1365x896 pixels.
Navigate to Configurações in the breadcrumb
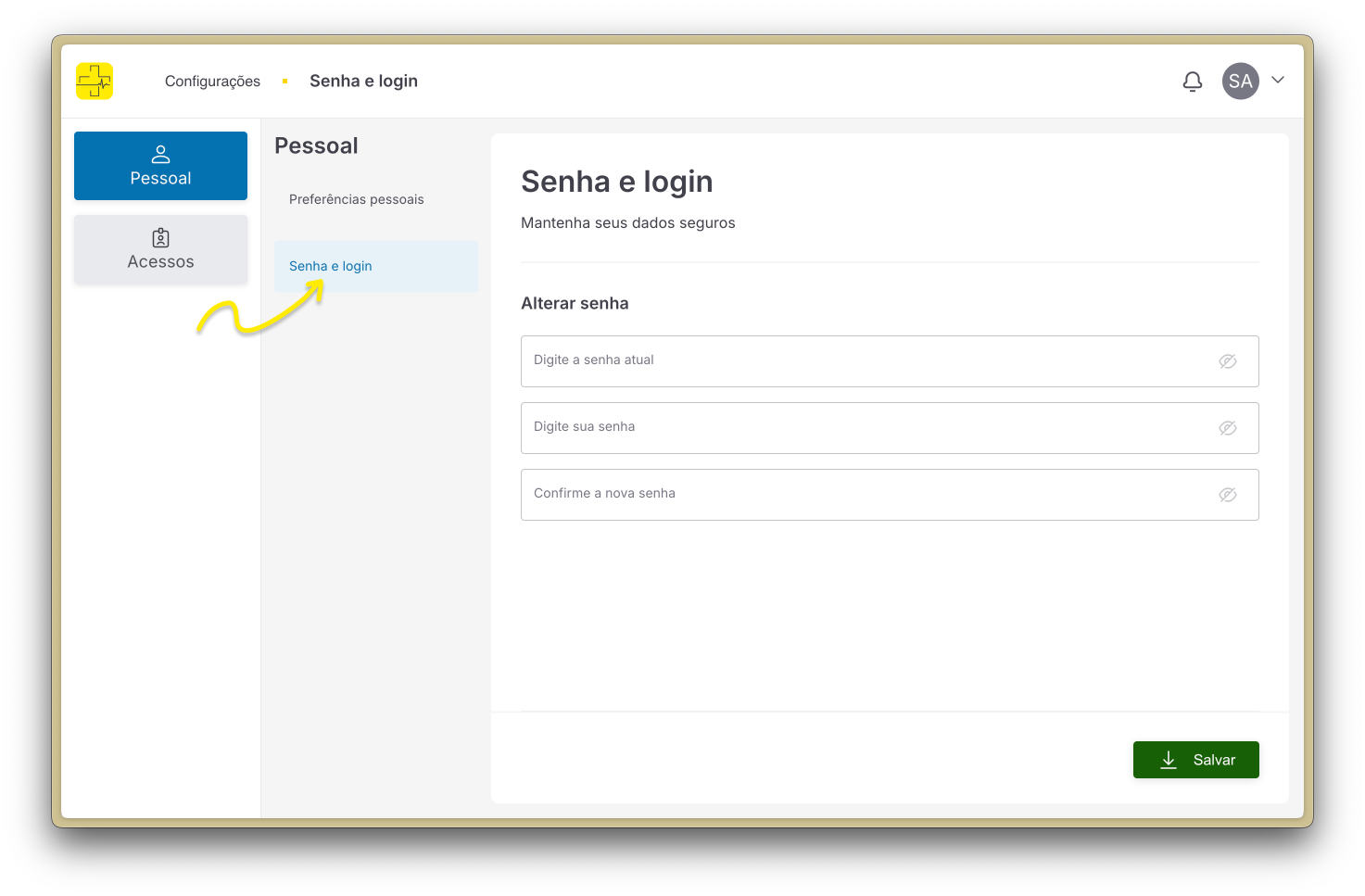click(x=212, y=81)
